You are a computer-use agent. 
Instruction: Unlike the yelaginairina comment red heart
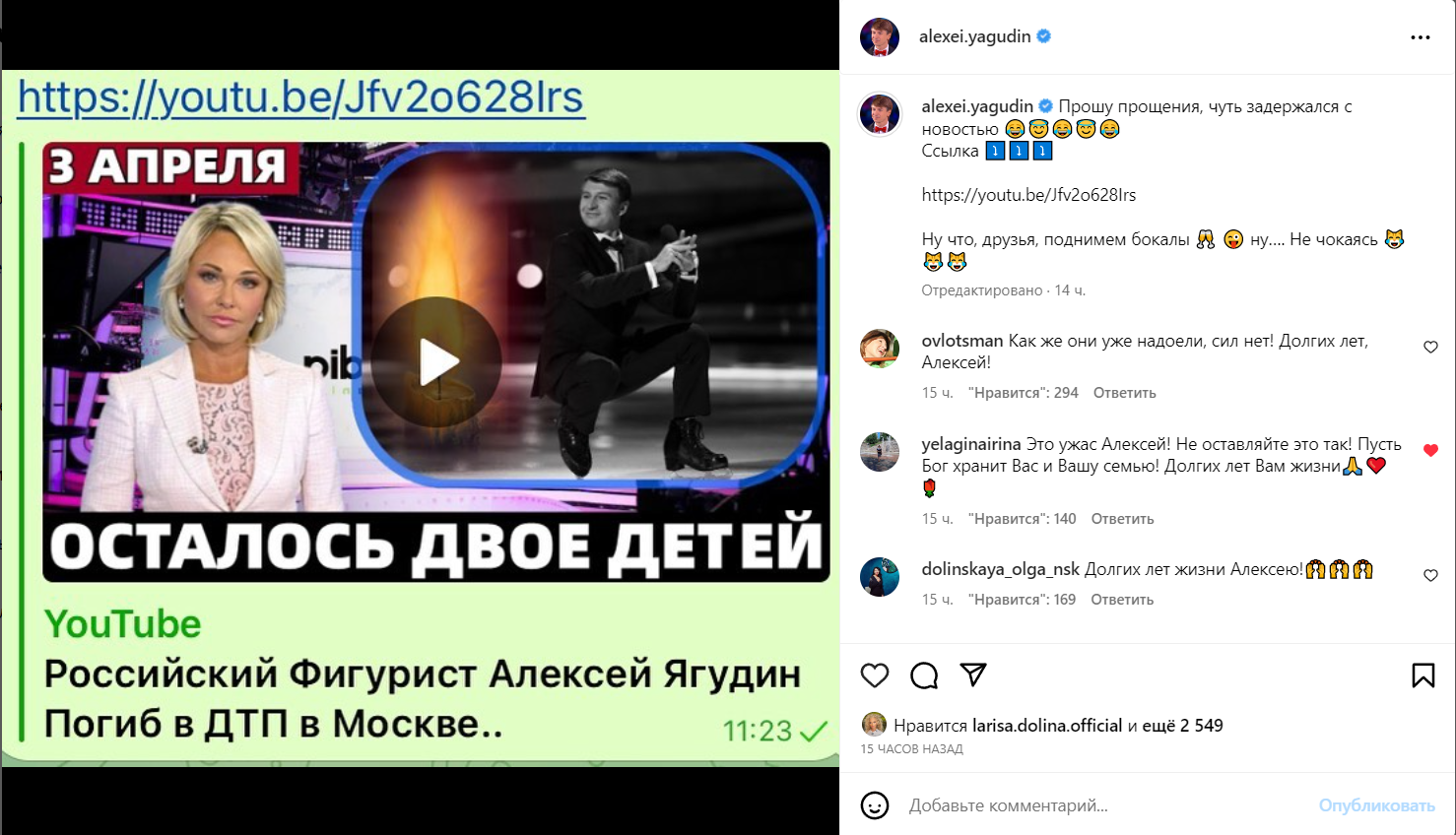(1430, 450)
